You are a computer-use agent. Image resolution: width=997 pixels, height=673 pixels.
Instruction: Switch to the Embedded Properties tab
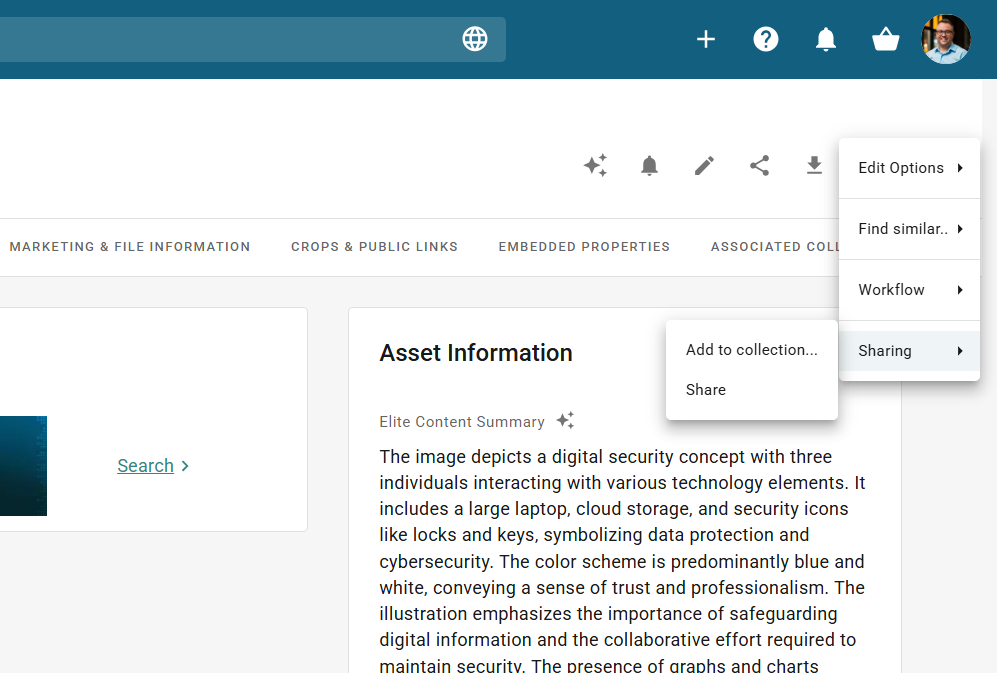584,247
